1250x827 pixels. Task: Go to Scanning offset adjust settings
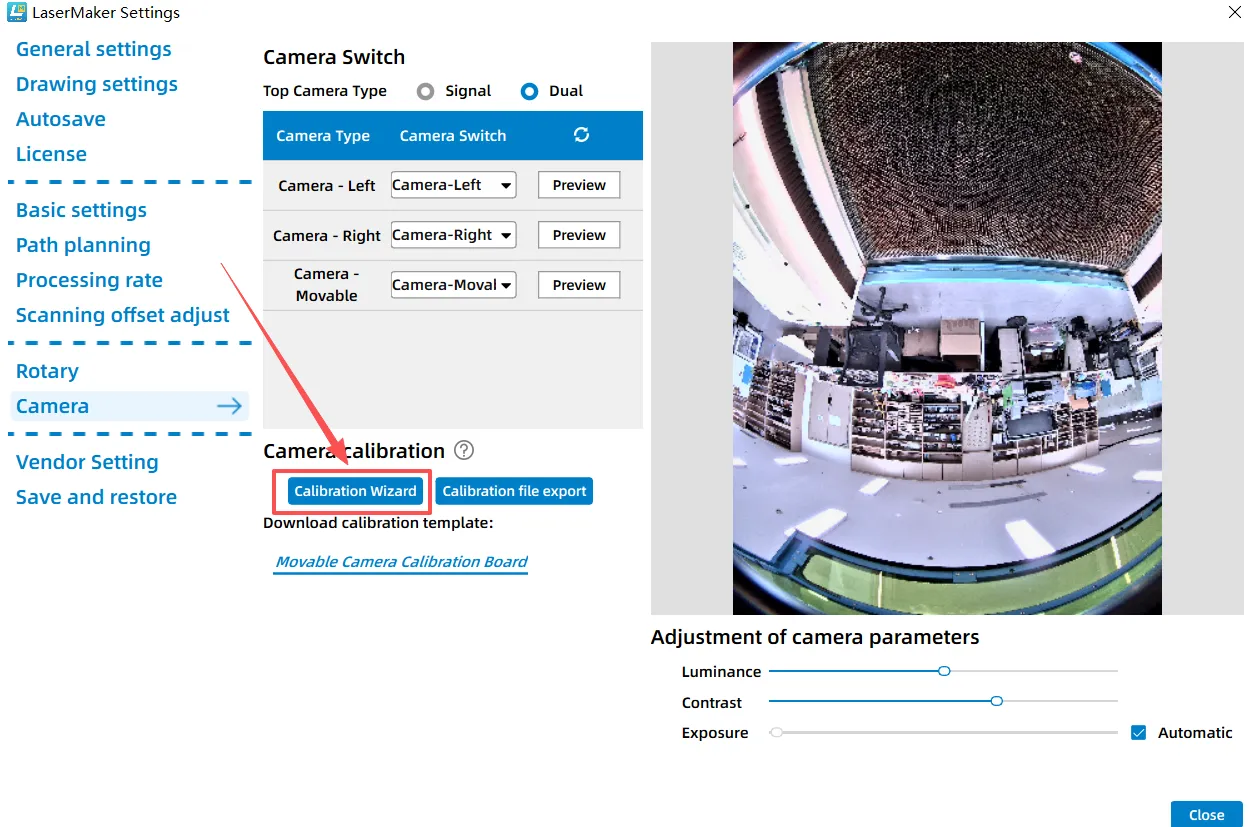point(123,315)
